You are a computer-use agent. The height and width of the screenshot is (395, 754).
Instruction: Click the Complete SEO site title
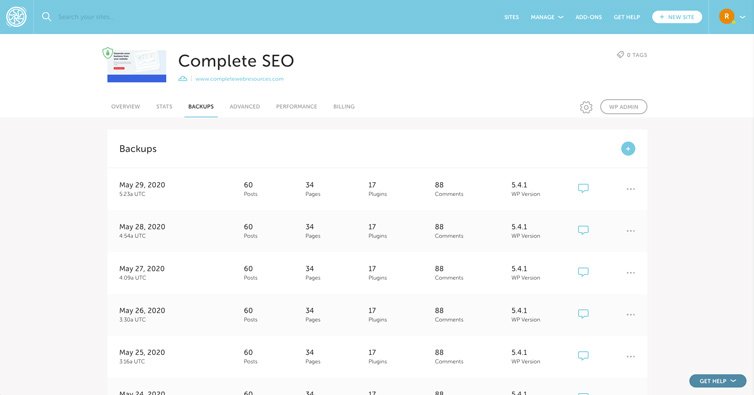236,61
